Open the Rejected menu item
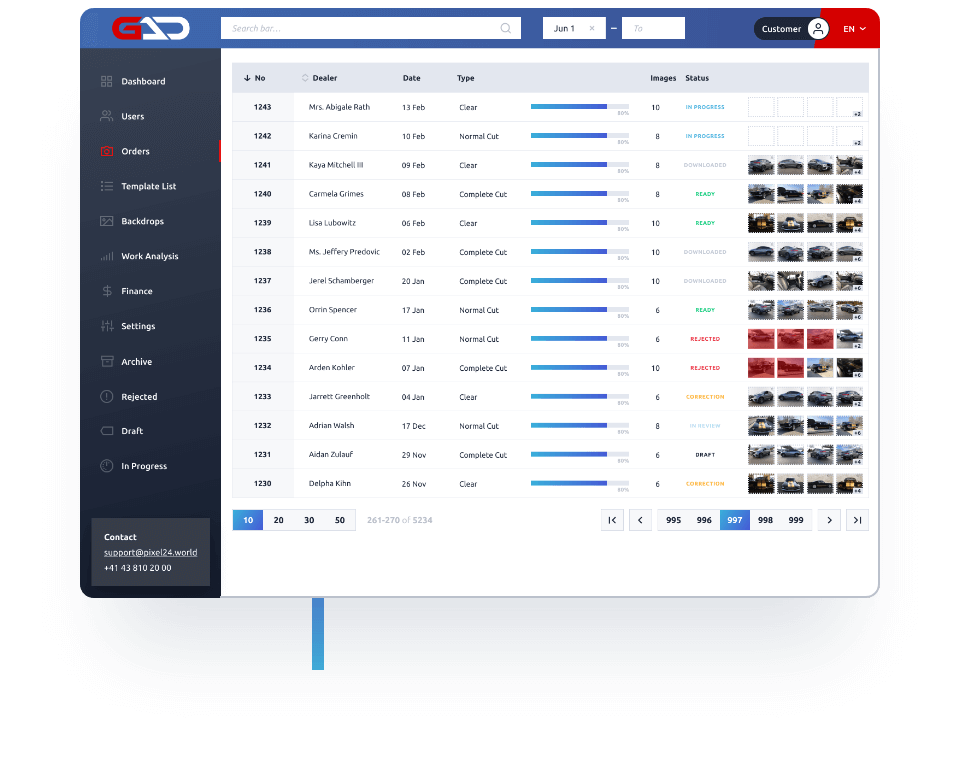 click(139, 397)
